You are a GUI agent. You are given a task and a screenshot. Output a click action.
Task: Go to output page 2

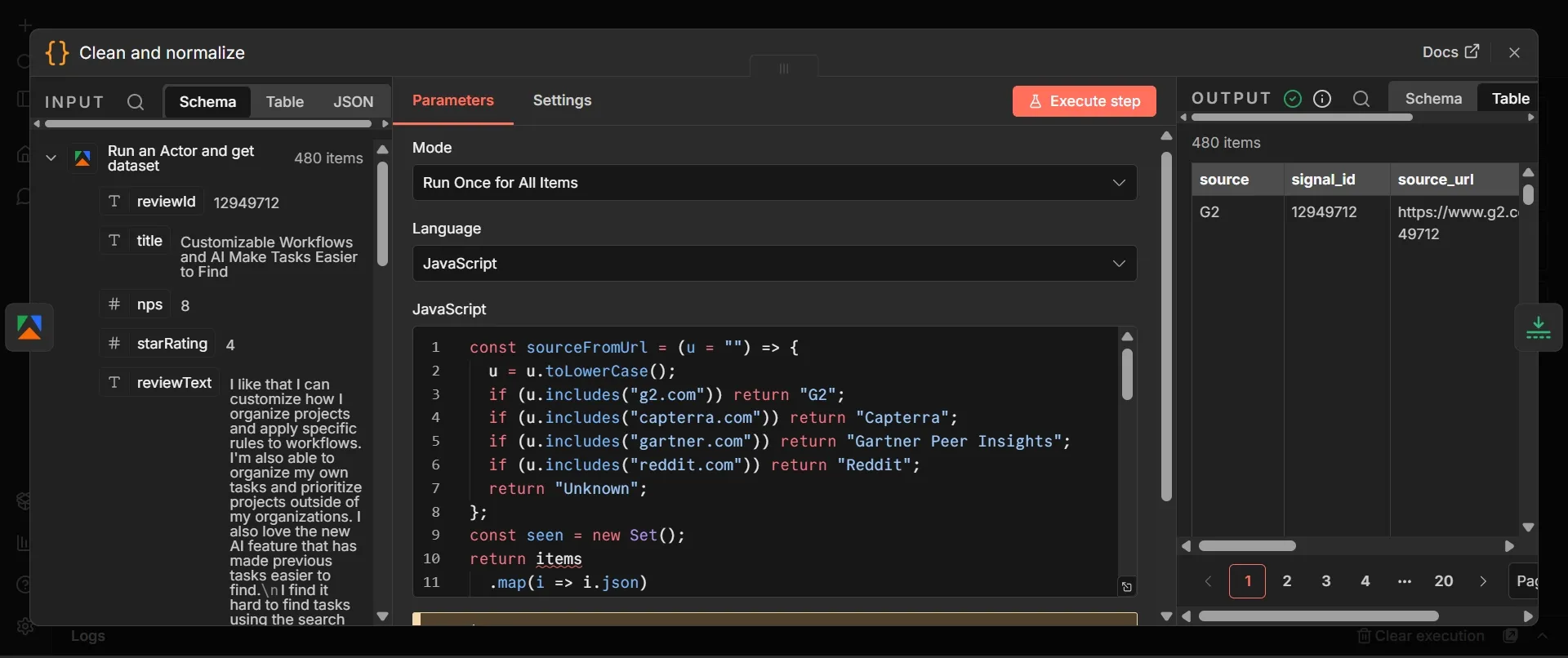(x=1287, y=581)
